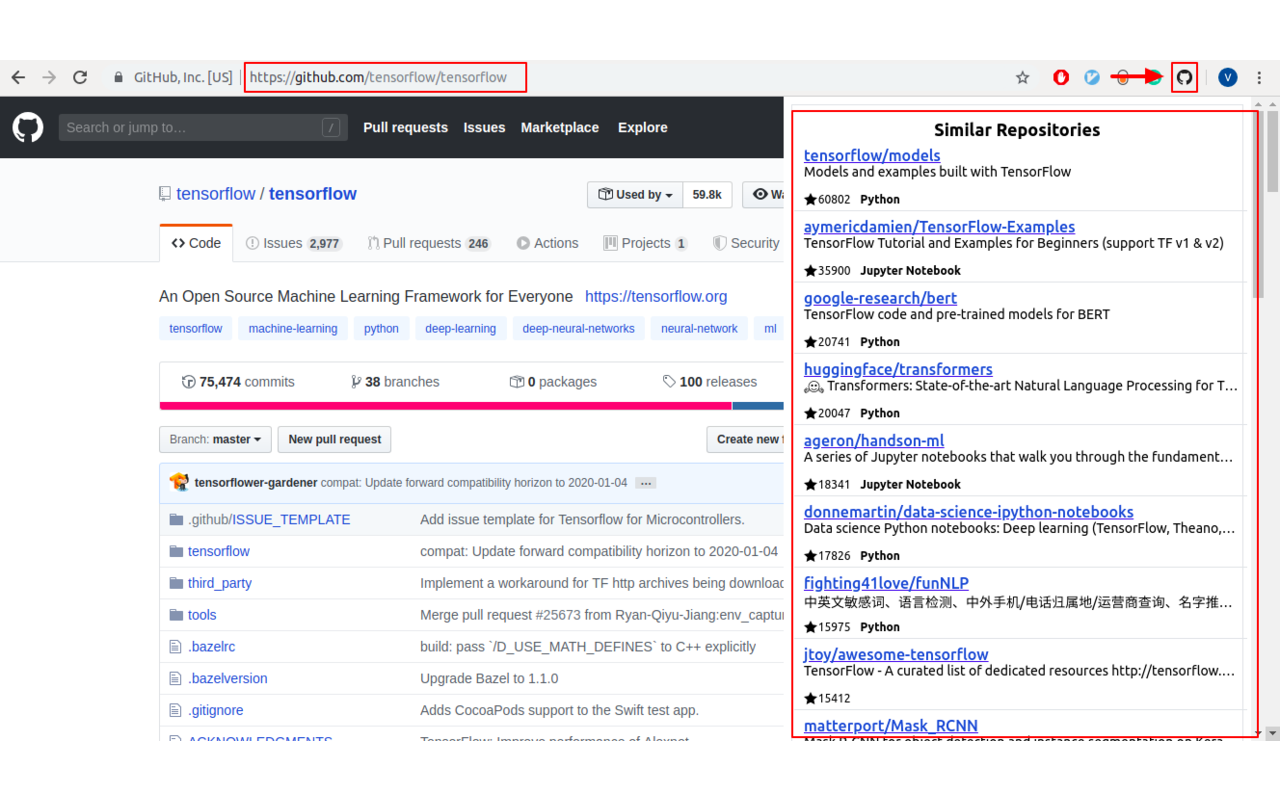Click the branch icon next to 38 branches

(357, 381)
